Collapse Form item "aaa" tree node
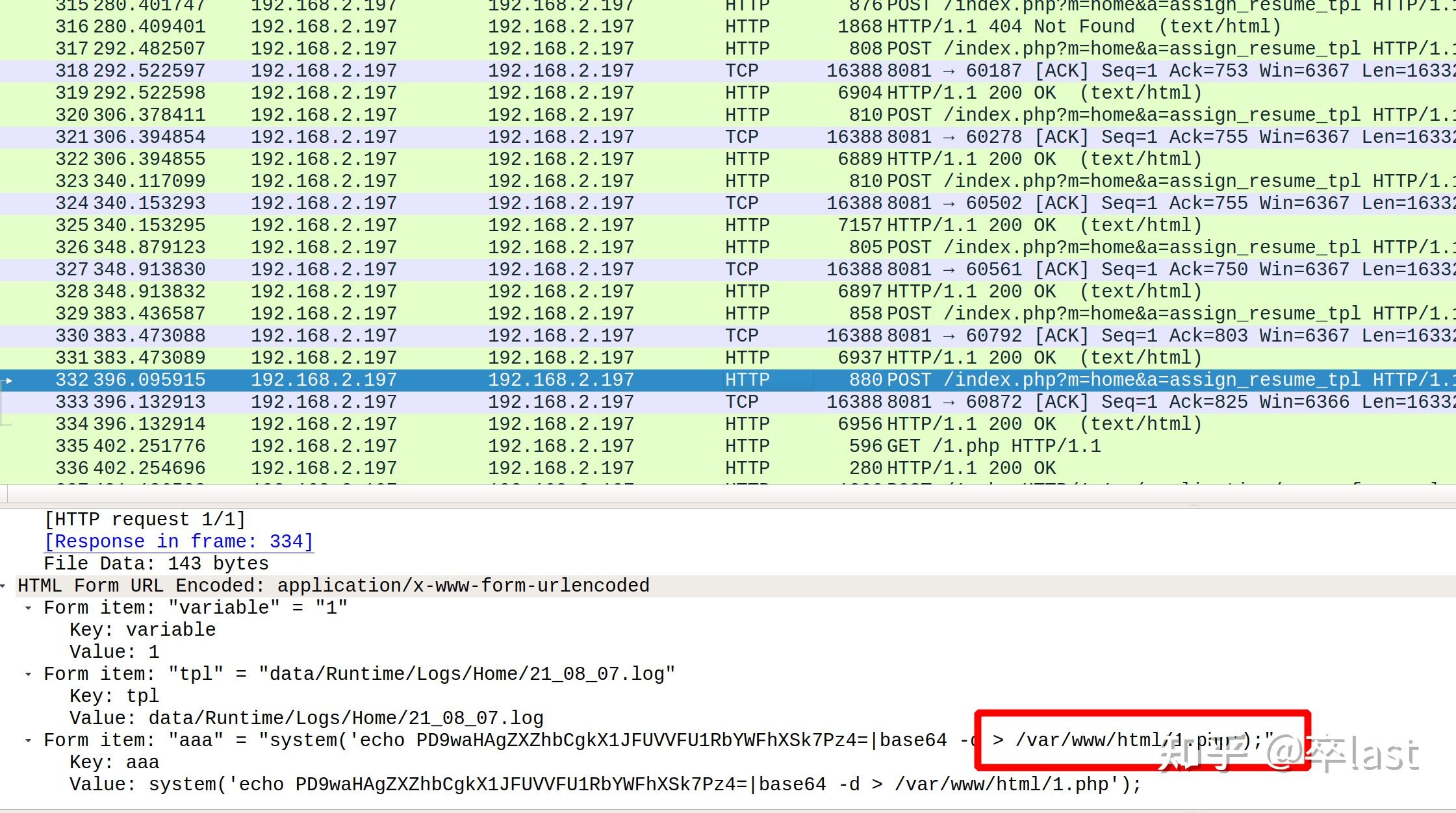This screenshot has height=813, width=1456. (x=29, y=741)
